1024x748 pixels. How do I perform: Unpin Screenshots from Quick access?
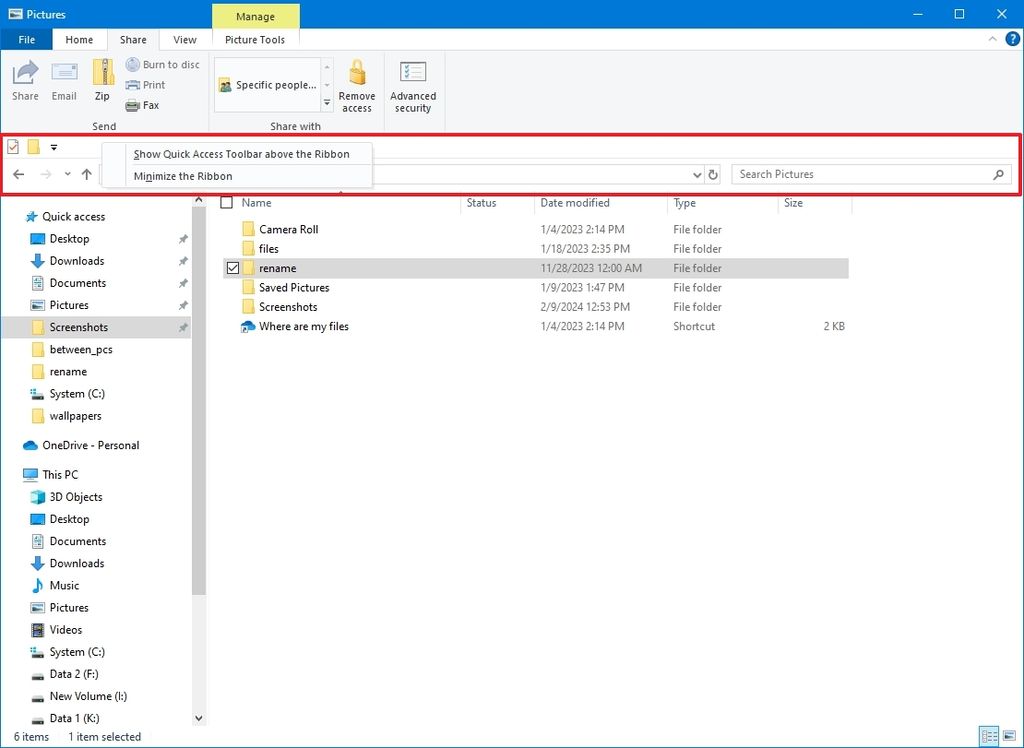point(183,327)
